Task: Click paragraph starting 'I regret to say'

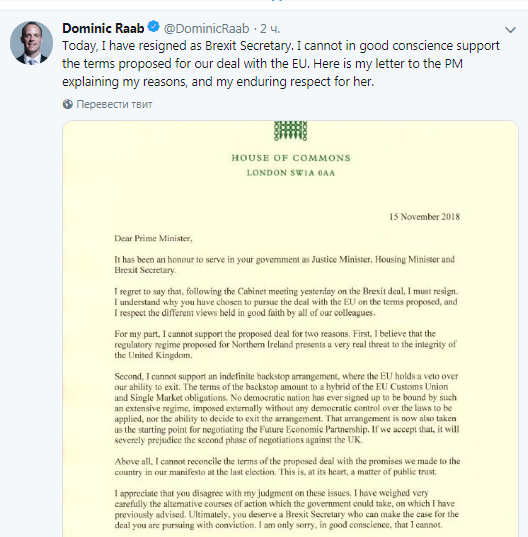Action: 286,302
